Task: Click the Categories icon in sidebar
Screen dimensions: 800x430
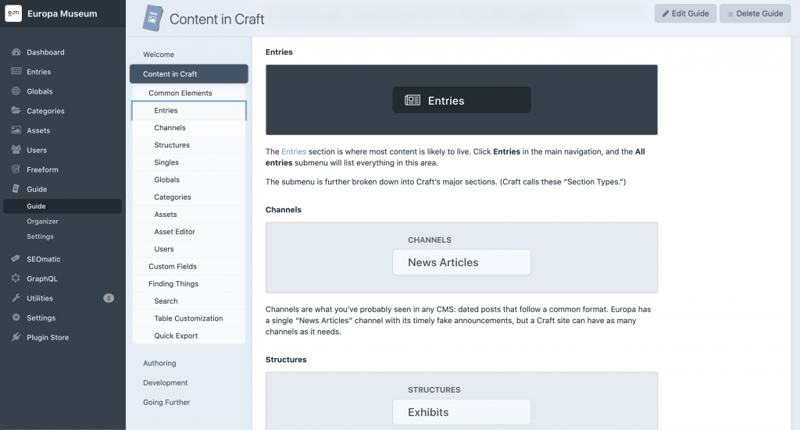Action: (x=16, y=111)
